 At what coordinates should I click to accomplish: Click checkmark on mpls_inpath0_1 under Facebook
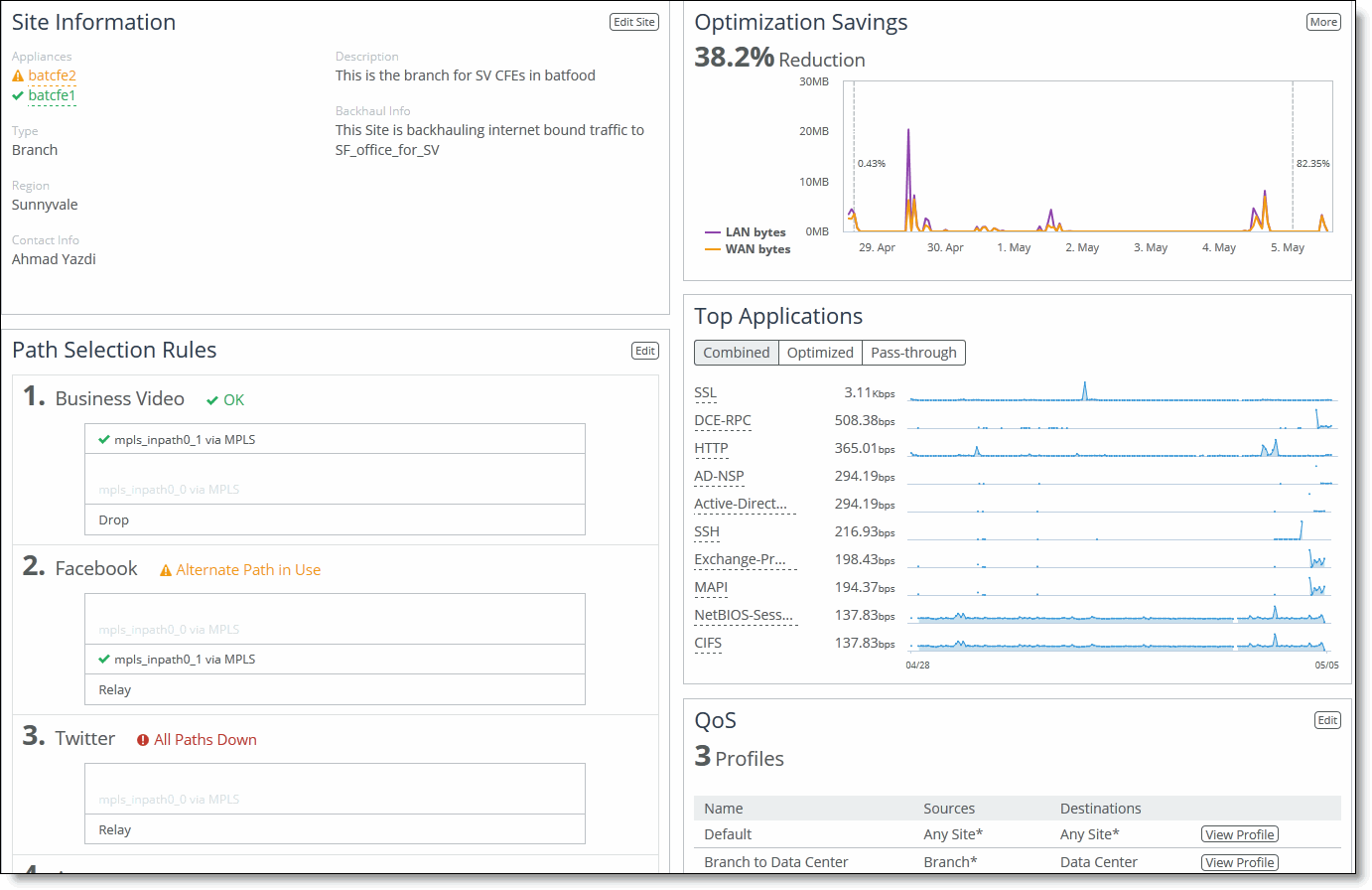[x=104, y=660]
